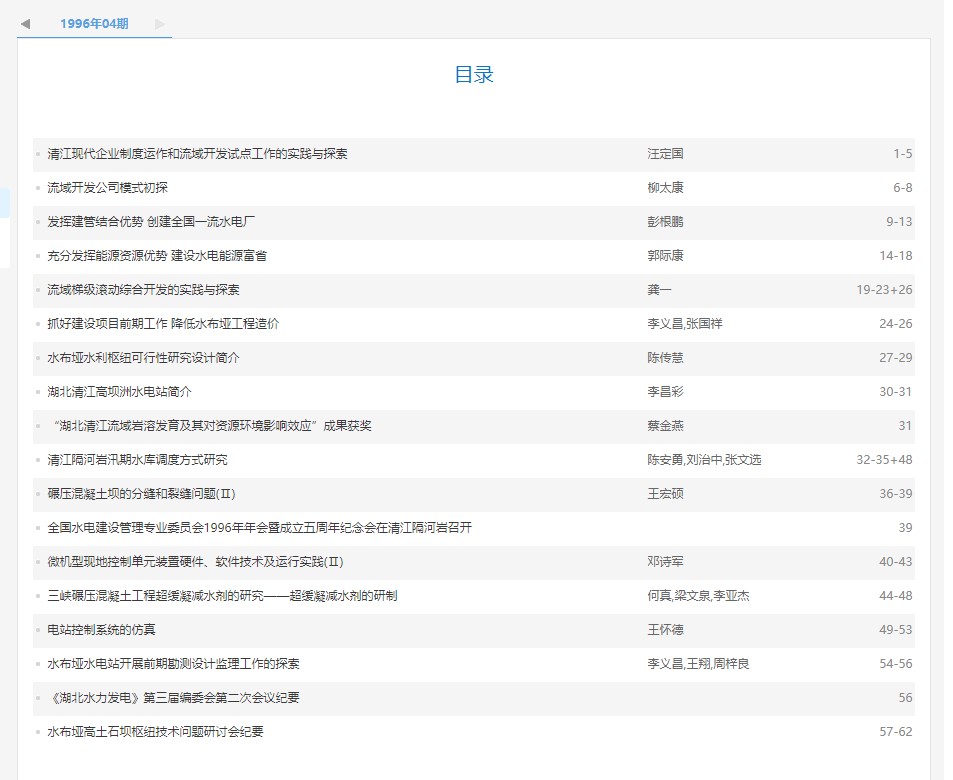Open article 水布垭高土石坝枢纽技术问题研讨会纪要
The image size is (953, 780).
[x=156, y=733]
